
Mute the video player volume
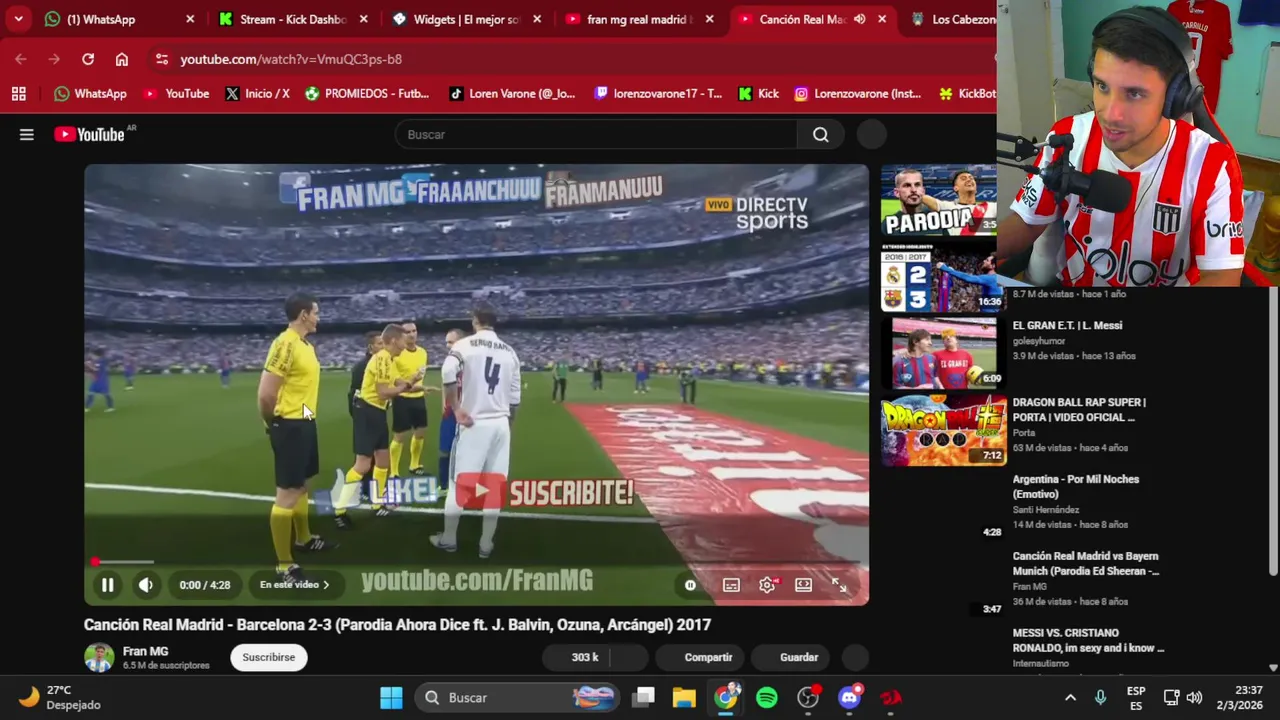(x=146, y=585)
